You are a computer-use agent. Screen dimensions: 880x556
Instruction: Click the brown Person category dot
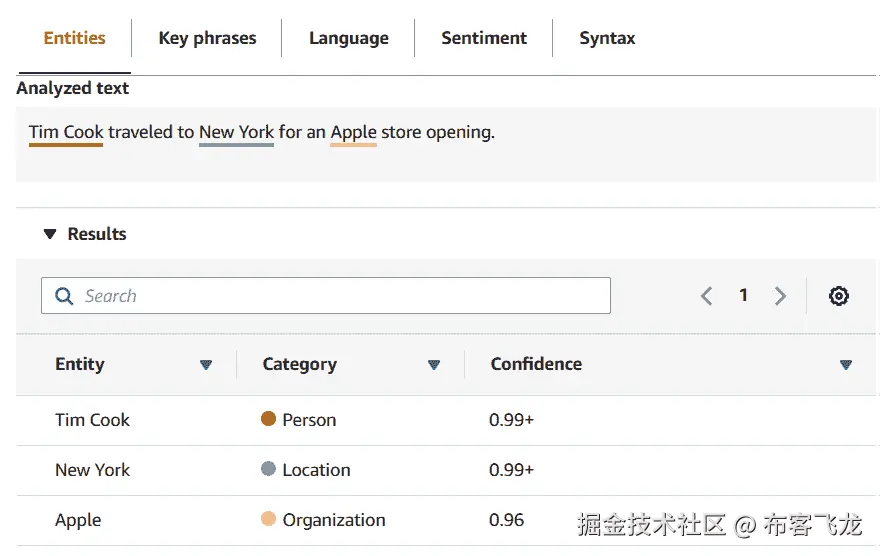coord(268,419)
